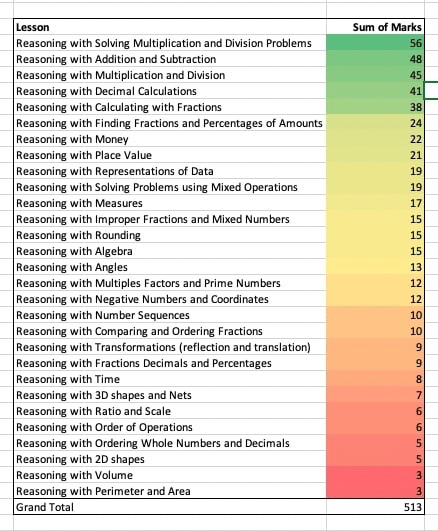This screenshot has height=531, width=438.
Task: Select the yellow cell showing 13
Action: point(375,267)
